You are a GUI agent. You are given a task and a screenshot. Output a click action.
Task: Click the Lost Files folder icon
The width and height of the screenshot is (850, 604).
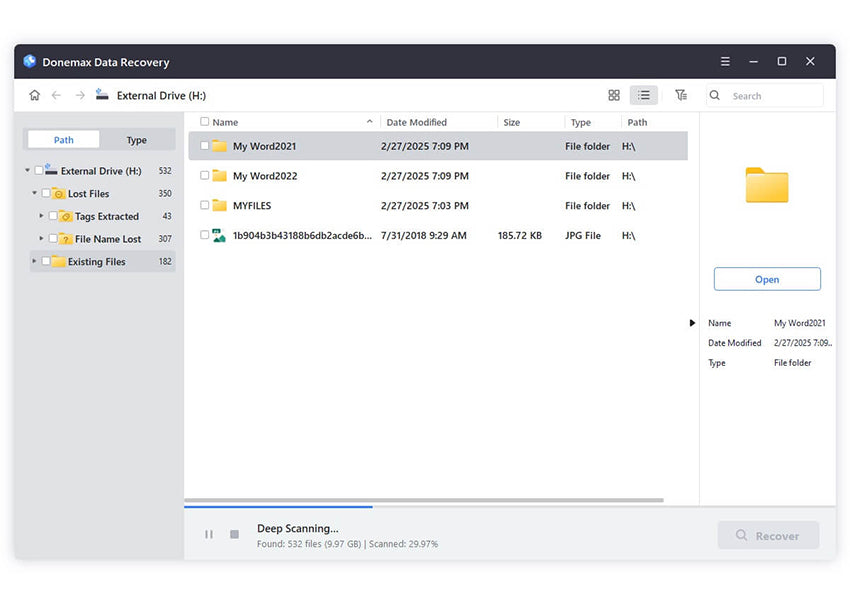tap(59, 194)
